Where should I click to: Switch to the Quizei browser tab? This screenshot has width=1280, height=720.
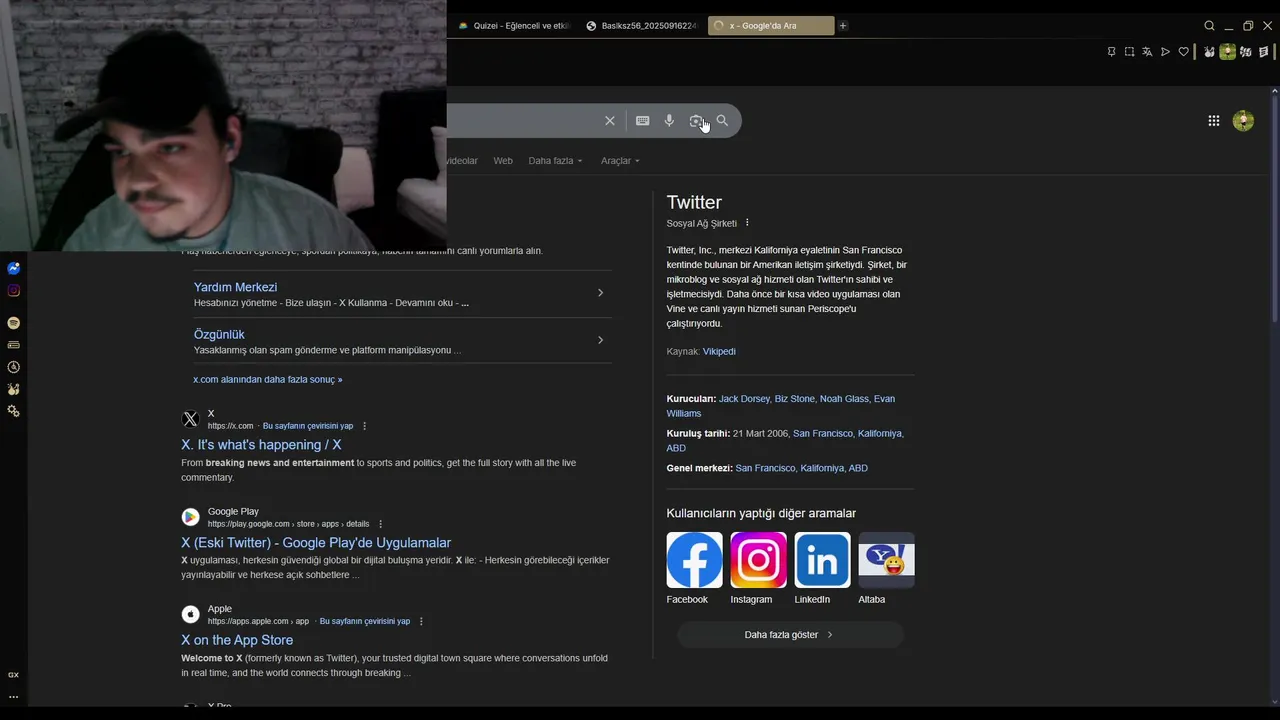tap(513, 26)
